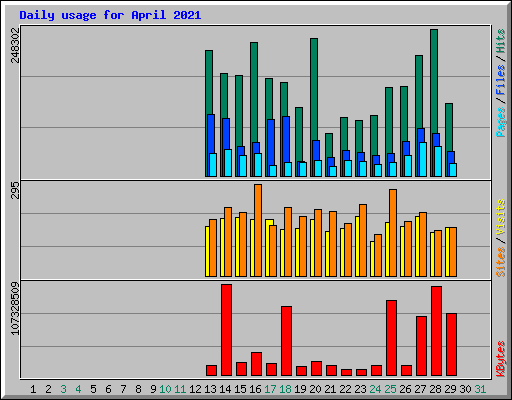
Task: Select the orange sites bar for day 16
Action: 258,230
